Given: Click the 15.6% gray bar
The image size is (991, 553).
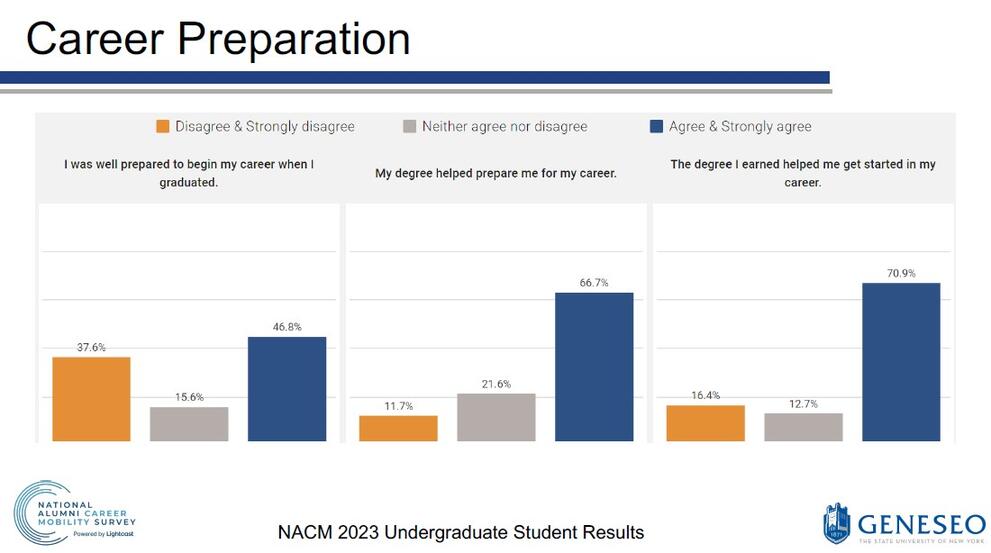Looking at the screenshot, I should 189,423.
